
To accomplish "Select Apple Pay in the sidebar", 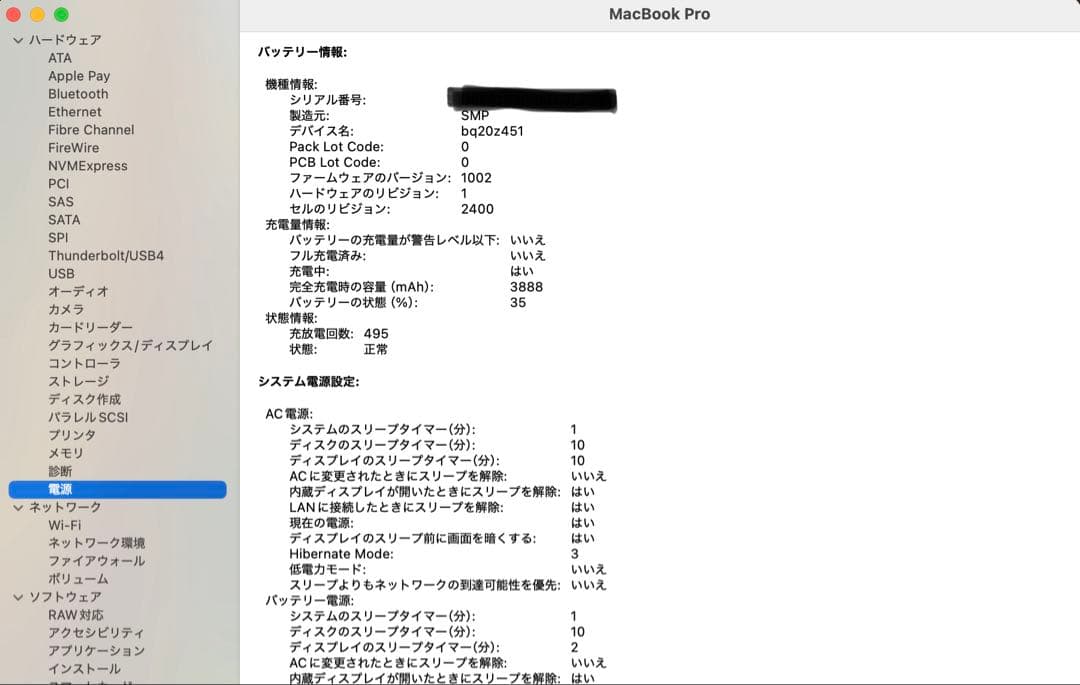I will pos(79,75).
